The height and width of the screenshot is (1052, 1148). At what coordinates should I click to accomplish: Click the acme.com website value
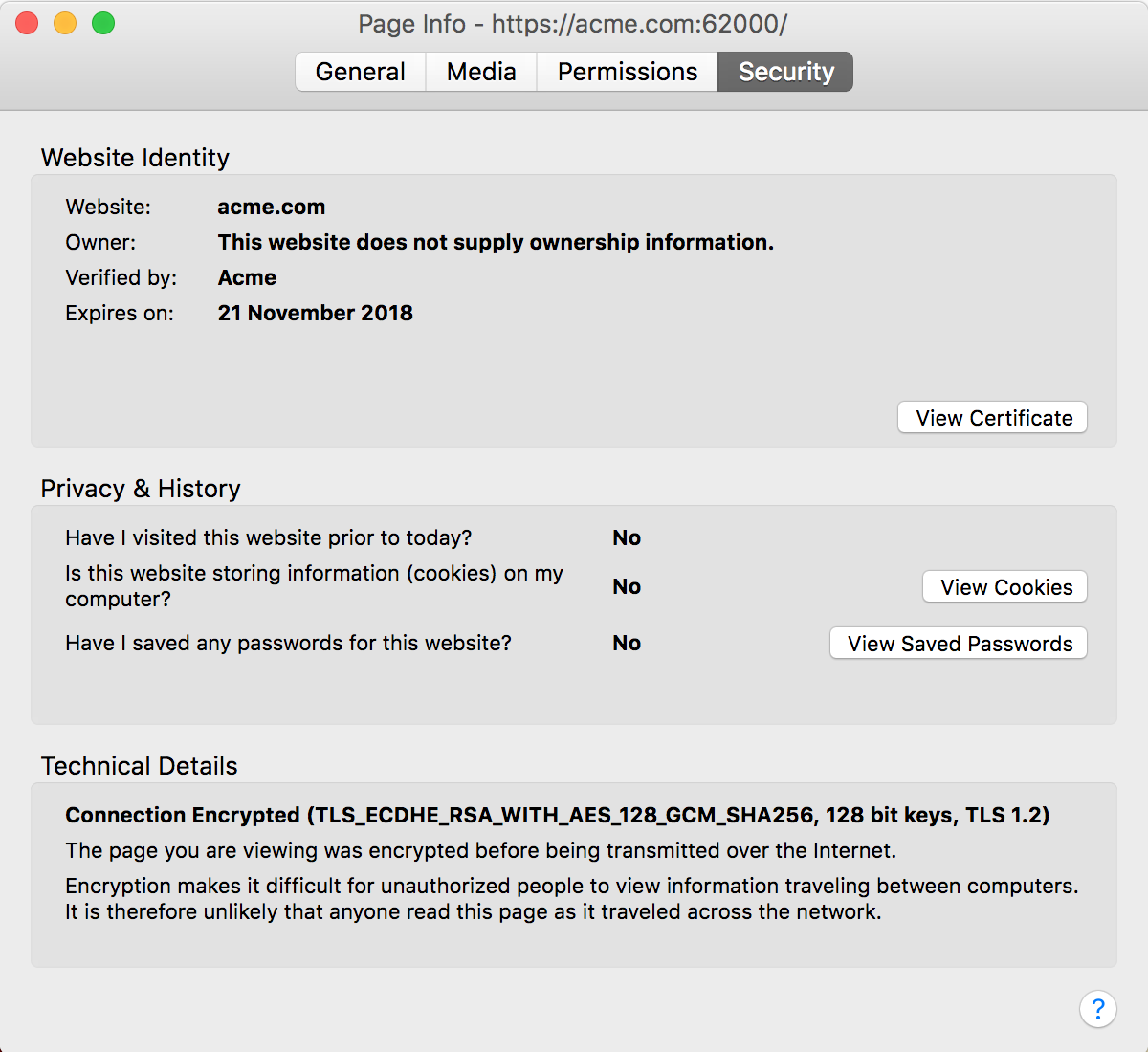click(272, 207)
